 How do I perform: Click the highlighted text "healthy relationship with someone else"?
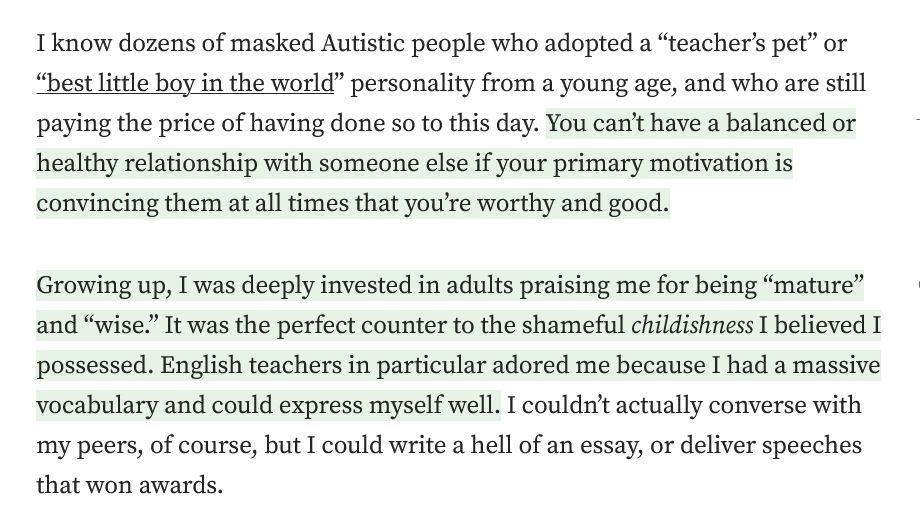click(252, 163)
